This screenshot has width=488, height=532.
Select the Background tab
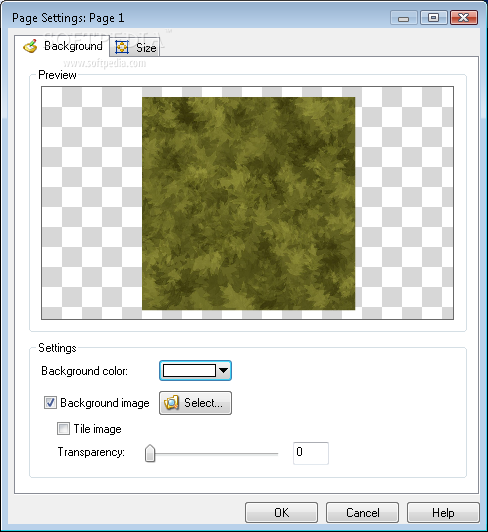(62, 46)
